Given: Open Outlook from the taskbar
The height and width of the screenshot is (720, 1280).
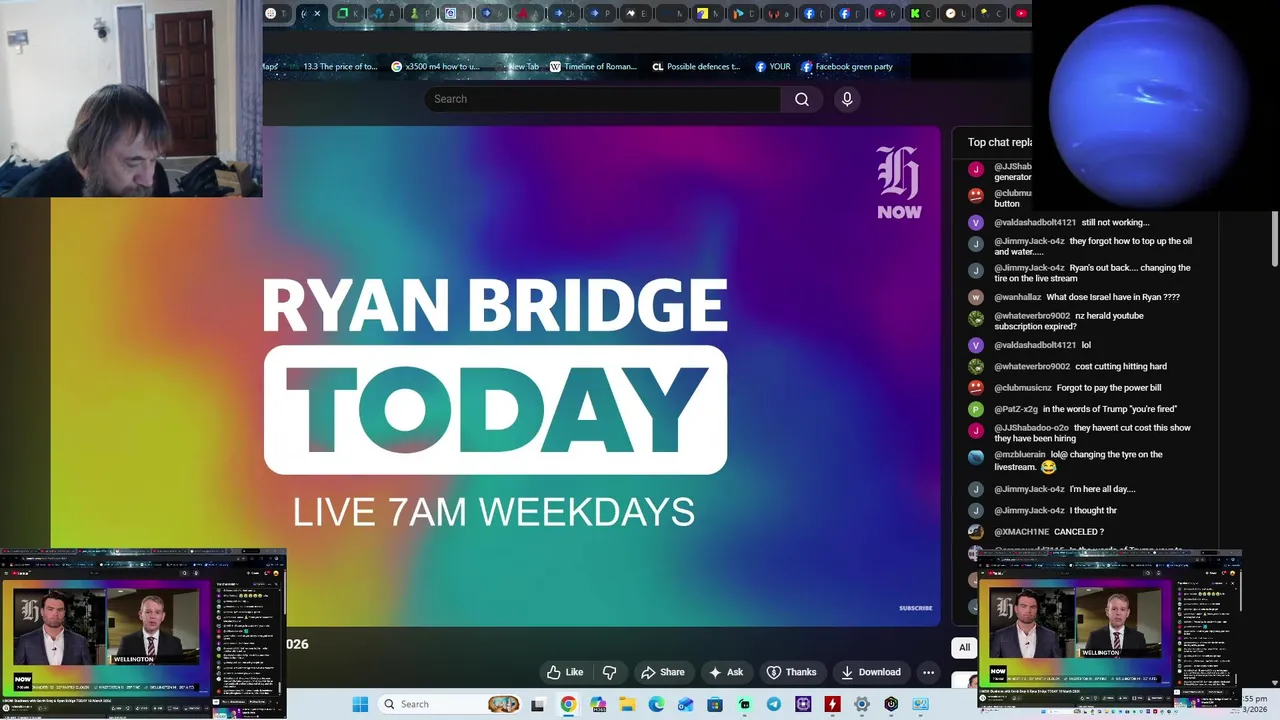Looking at the screenshot, I should point(685,704).
